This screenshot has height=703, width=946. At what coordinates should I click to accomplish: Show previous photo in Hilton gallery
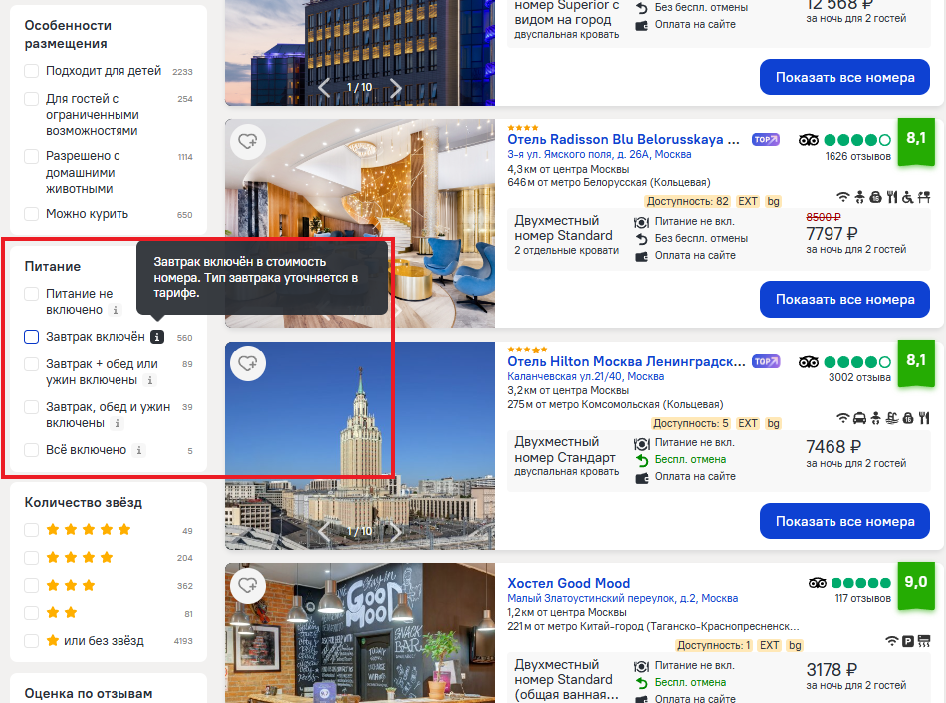click(x=324, y=531)
